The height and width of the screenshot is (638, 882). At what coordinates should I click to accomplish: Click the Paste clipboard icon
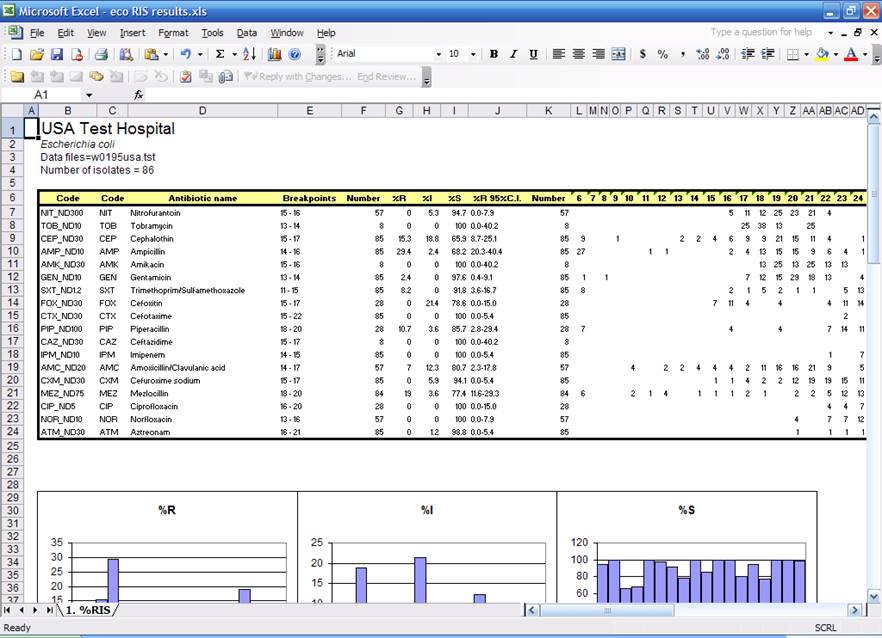(151, 54)
